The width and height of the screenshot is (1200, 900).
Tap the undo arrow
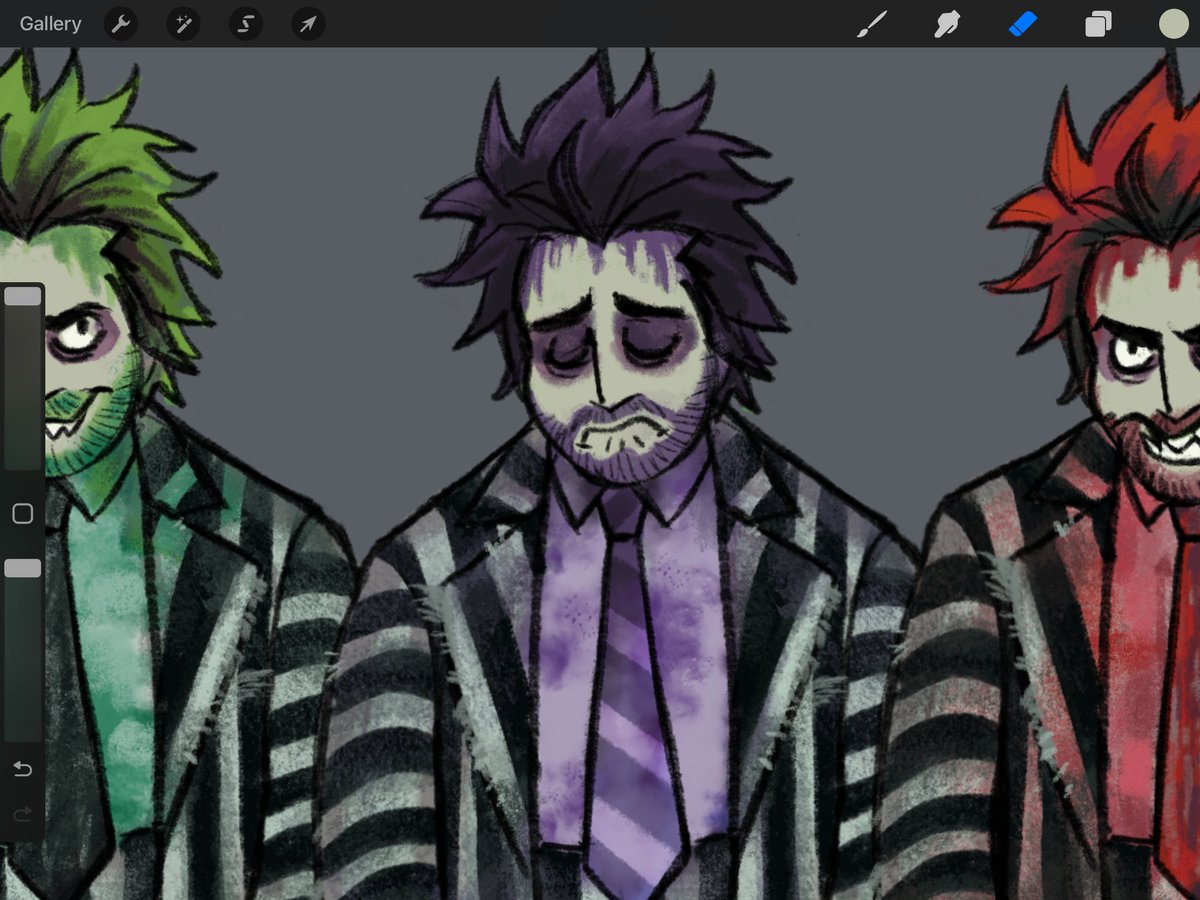click(x=22, y=769)
